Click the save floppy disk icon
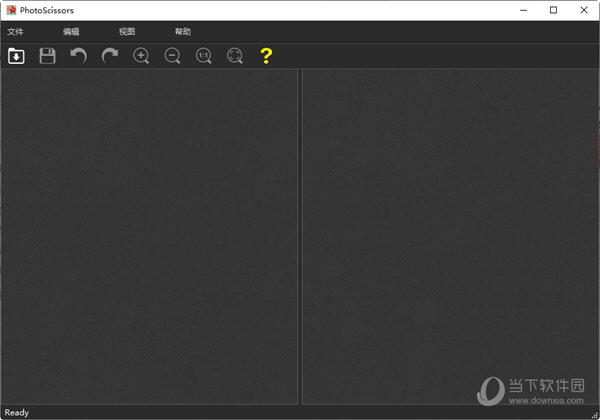Screen dimensions: 600x420 pos(47,56)
